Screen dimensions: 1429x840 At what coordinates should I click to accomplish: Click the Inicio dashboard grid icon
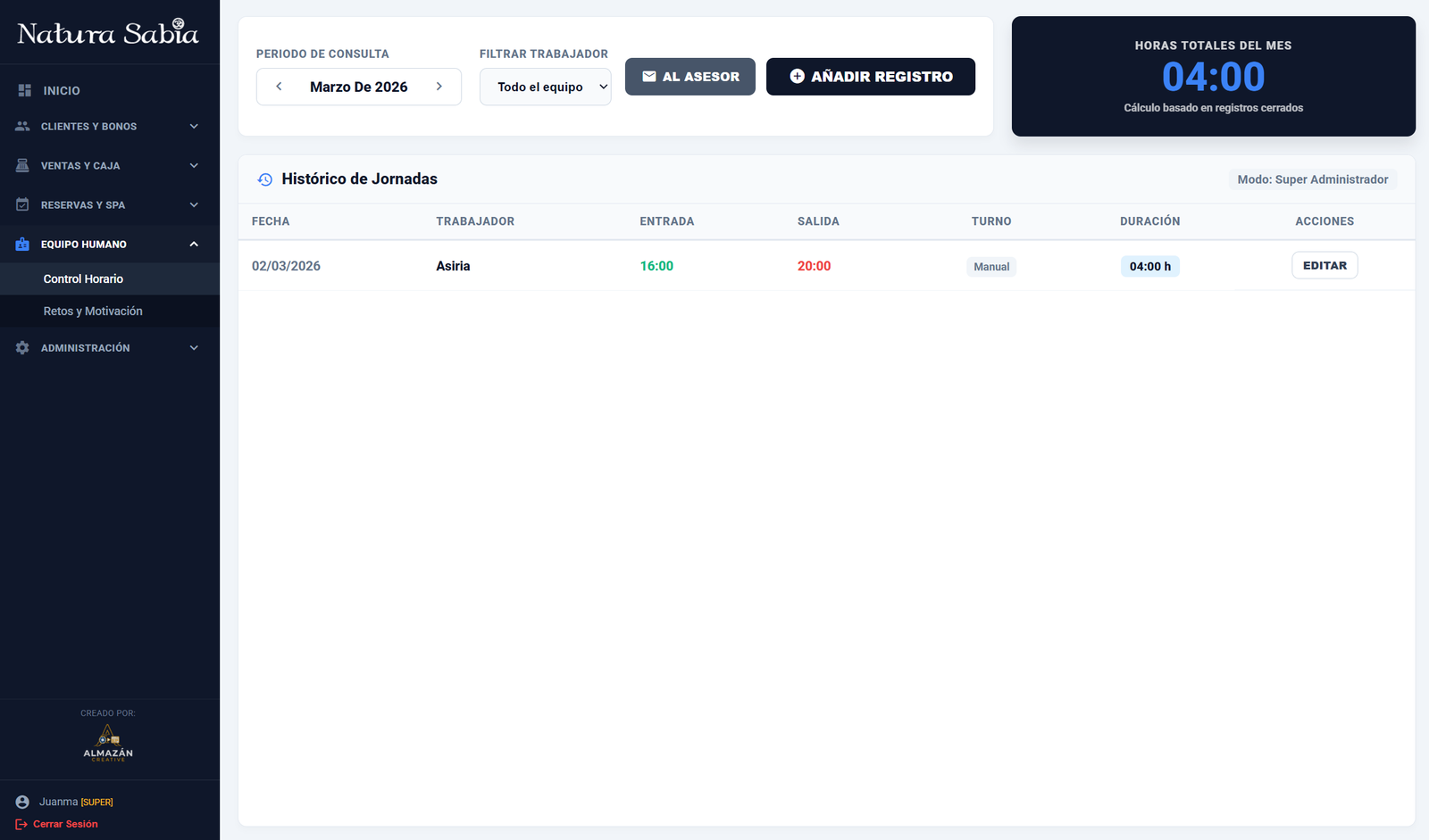[24, 90]
